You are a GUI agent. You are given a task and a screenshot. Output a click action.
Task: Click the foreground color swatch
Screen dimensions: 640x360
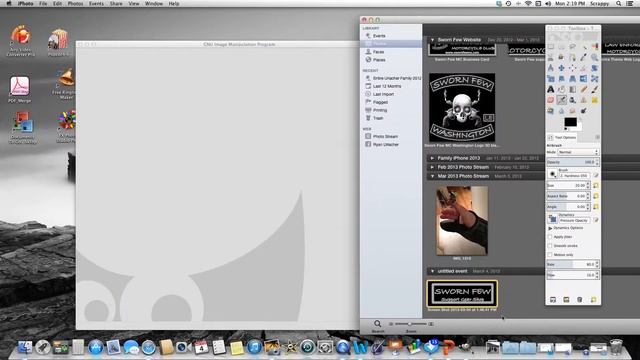570,122
